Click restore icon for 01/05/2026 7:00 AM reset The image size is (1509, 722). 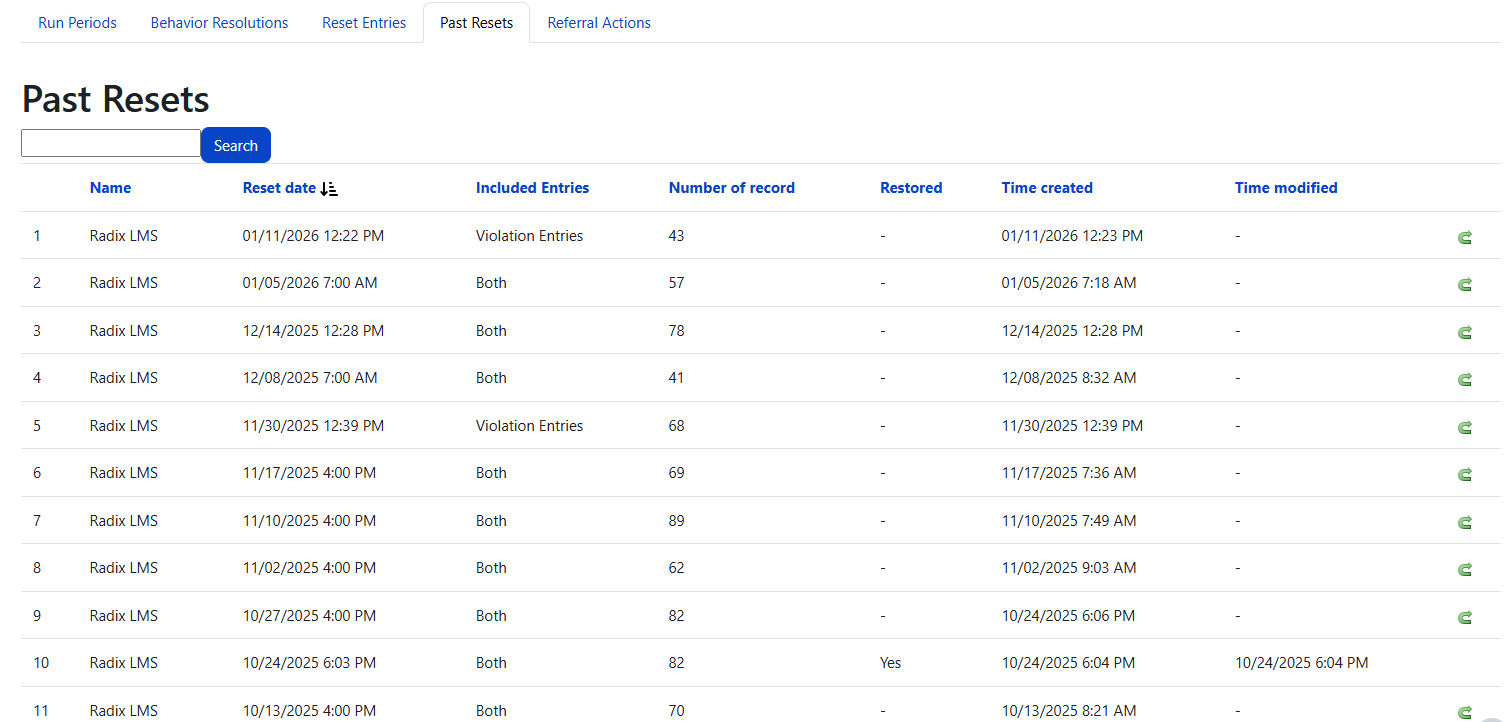tap(1465, 284)
